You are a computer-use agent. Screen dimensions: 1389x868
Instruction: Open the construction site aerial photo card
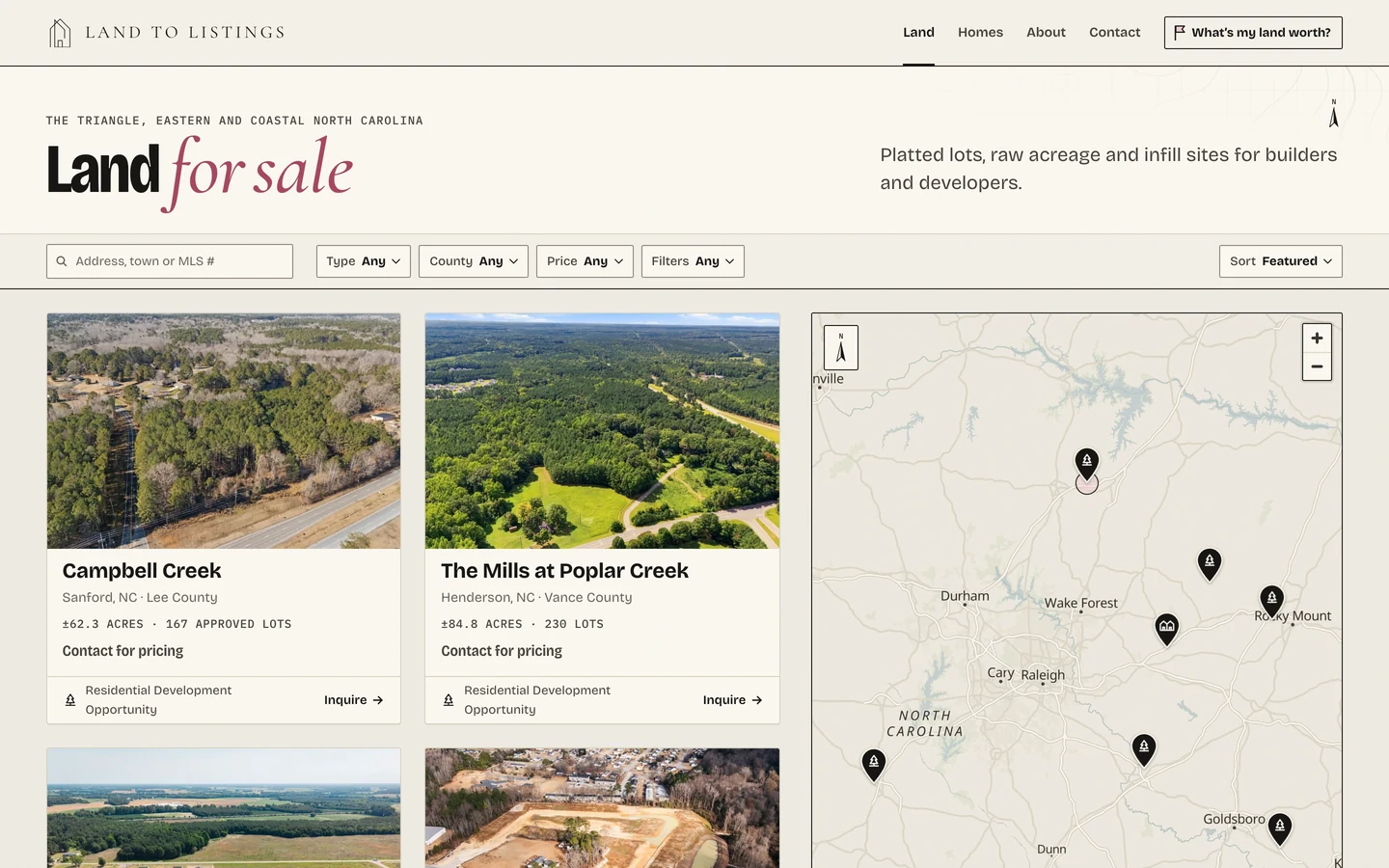[x=602, y=808]
